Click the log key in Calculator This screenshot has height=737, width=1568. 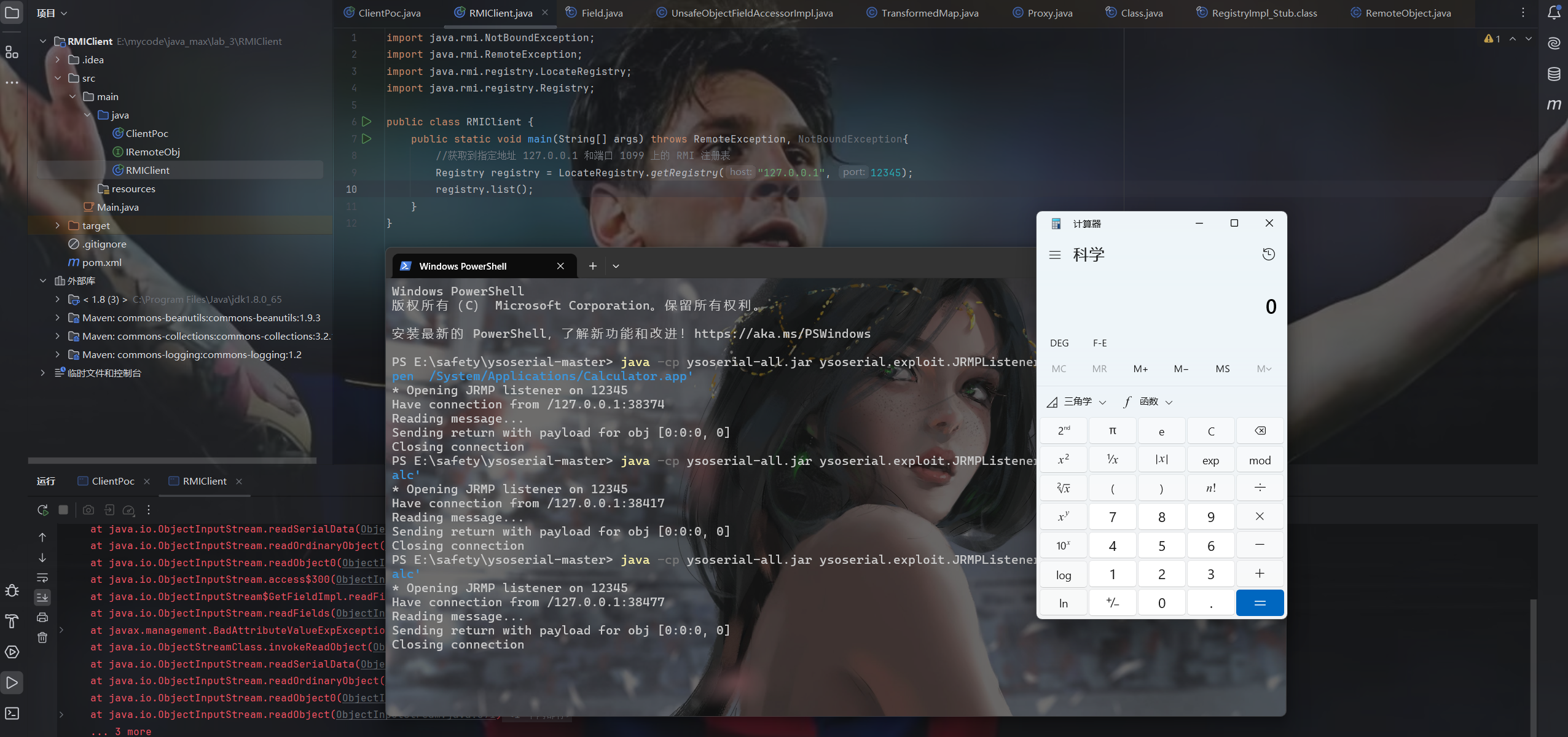click(1064, 574)
